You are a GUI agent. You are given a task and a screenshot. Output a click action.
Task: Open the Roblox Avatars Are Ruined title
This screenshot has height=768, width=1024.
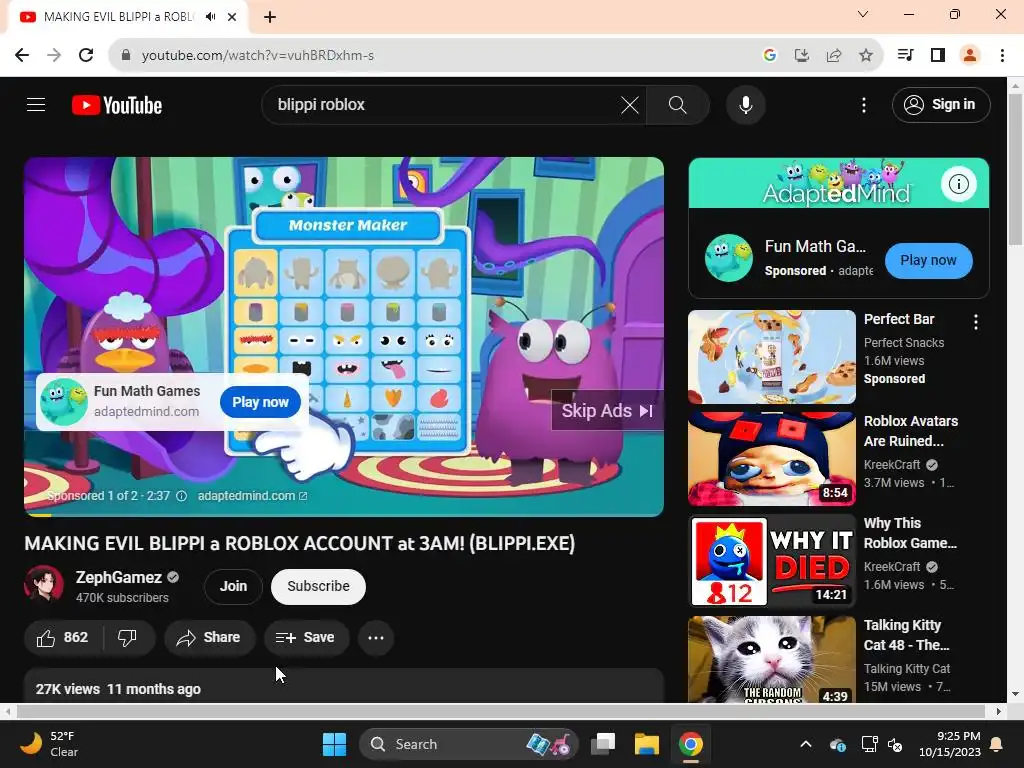910,431
